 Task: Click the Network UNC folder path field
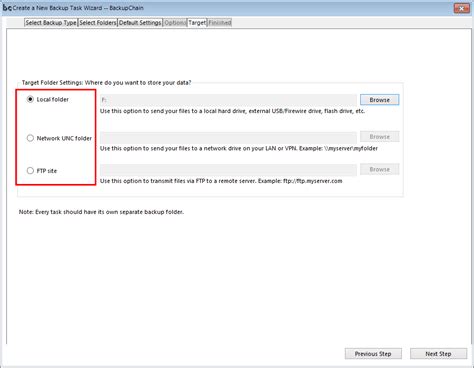(x=228, y=137)
